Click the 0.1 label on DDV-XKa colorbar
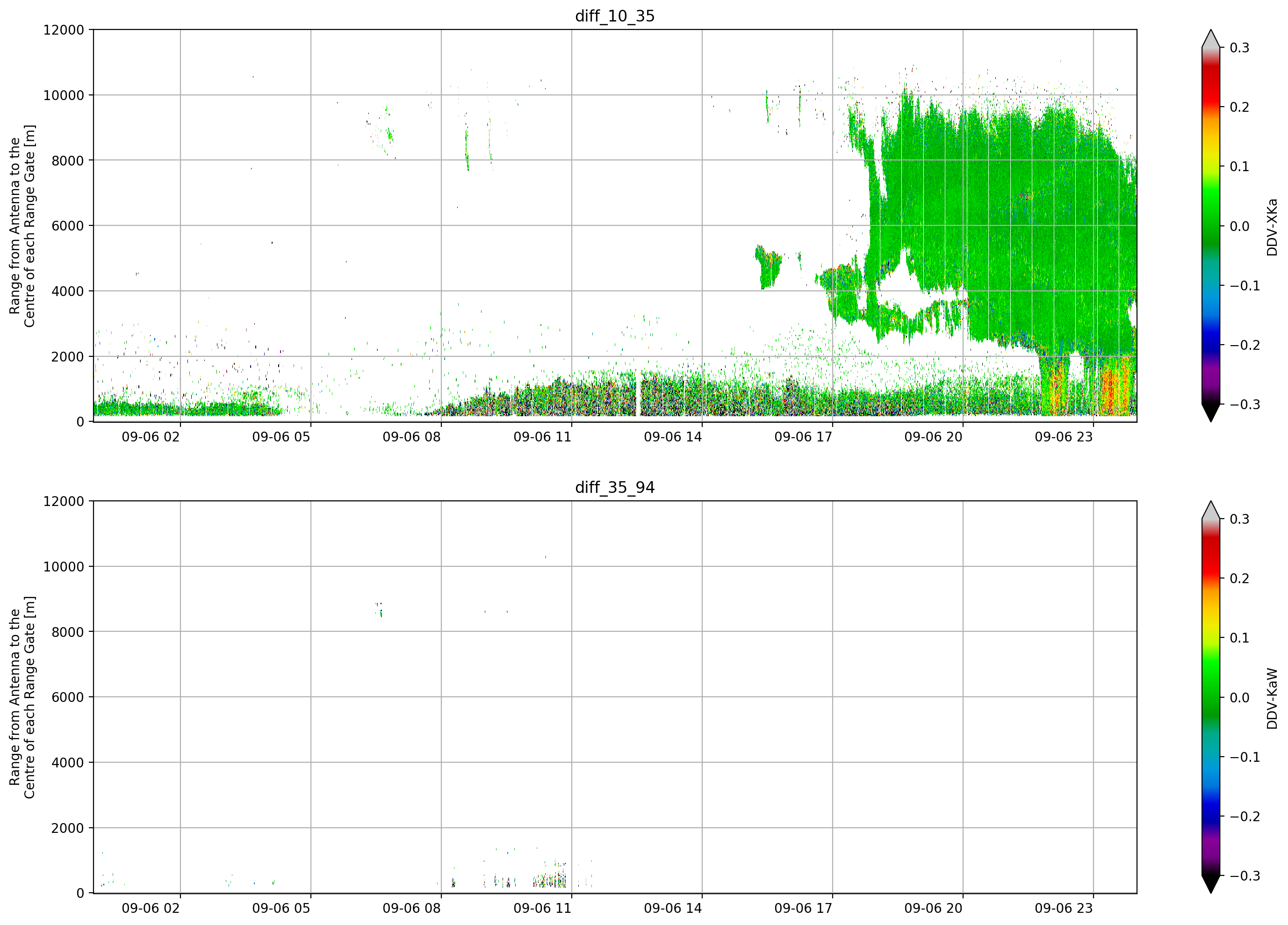 pos(1240,167)
